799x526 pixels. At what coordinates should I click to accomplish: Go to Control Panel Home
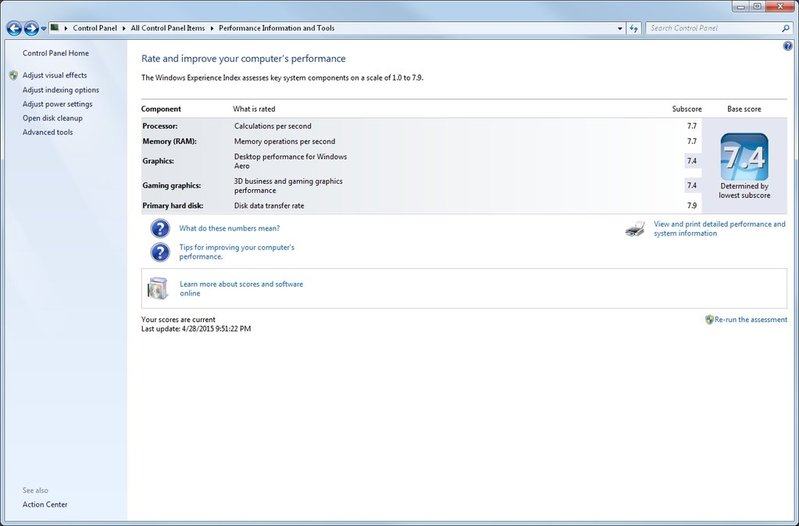(56, 53)
